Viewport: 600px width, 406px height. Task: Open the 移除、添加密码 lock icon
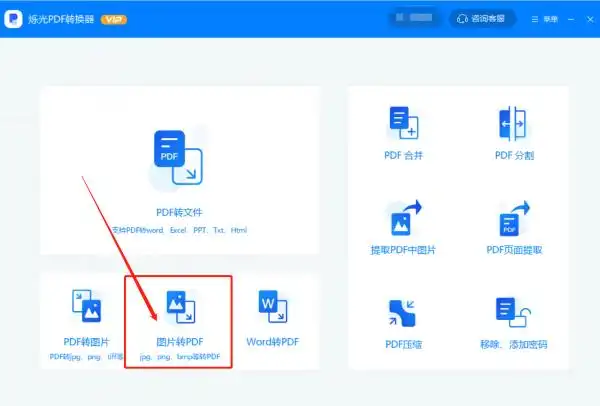click(x=513, y=313)
